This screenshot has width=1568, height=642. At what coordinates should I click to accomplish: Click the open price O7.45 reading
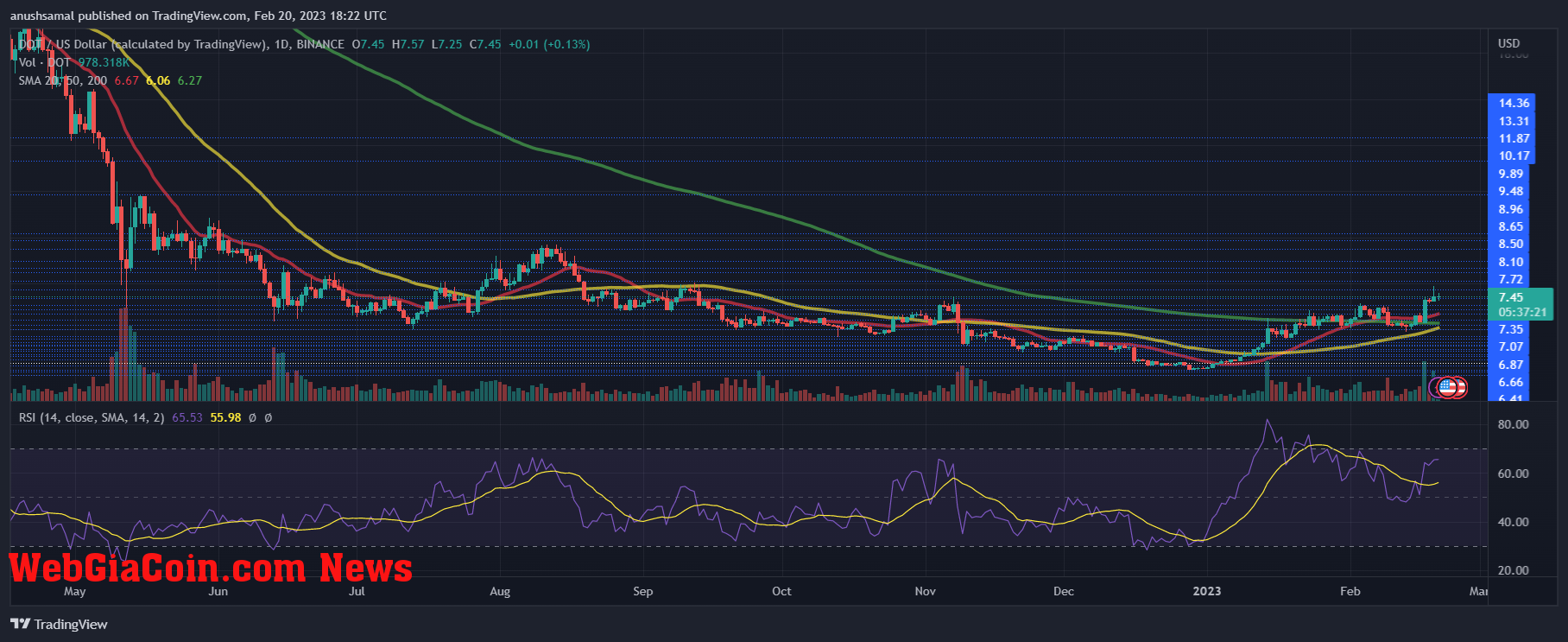368,44
